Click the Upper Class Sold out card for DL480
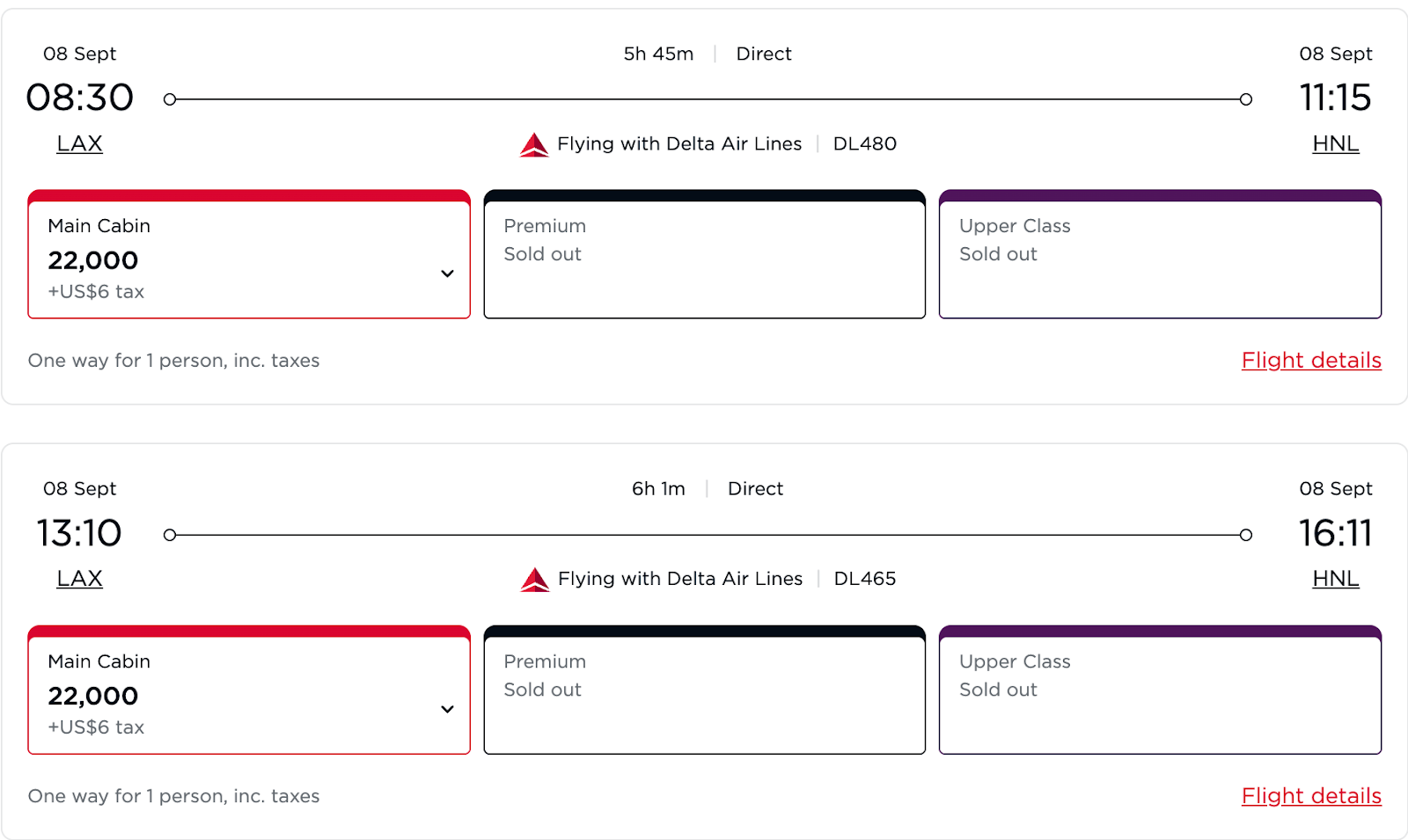This screenshot has height=840, width=1408. [1160, 254]
